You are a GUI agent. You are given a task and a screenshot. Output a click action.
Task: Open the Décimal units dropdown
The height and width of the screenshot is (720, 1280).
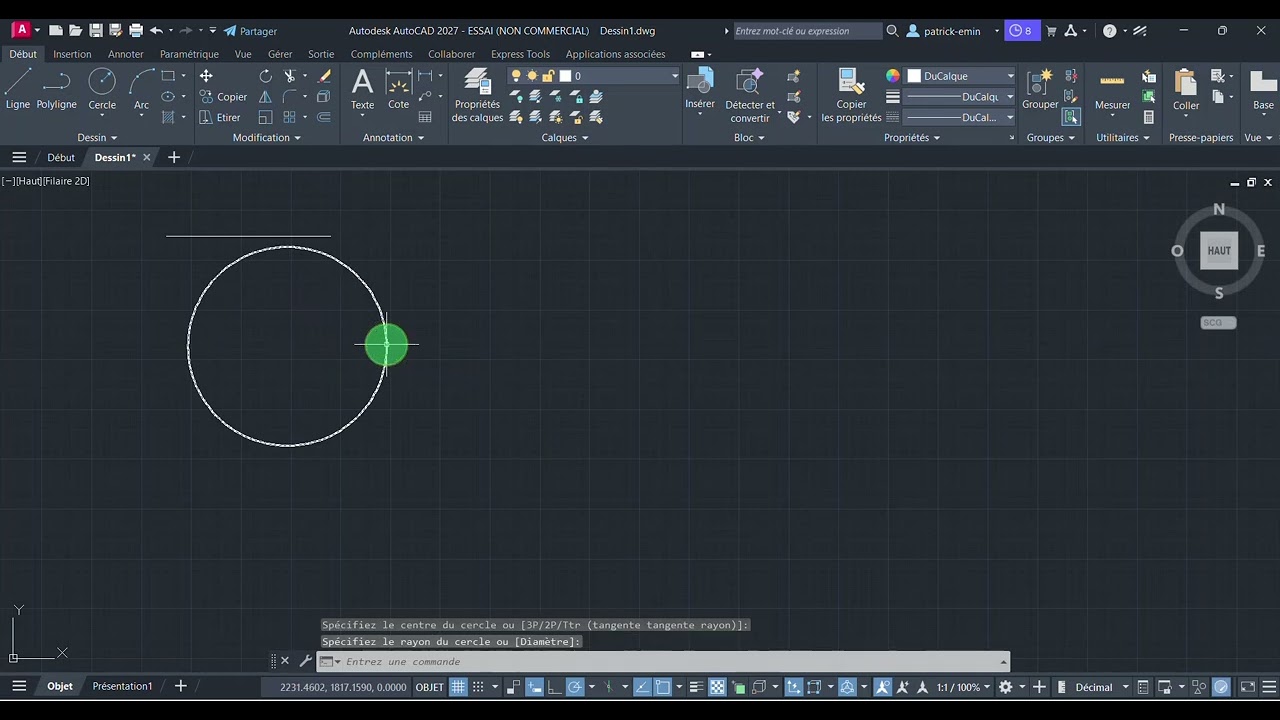1100,687
